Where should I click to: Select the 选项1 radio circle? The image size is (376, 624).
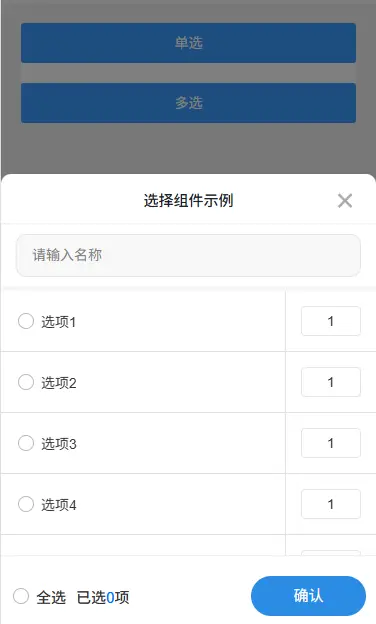(26, 321)
